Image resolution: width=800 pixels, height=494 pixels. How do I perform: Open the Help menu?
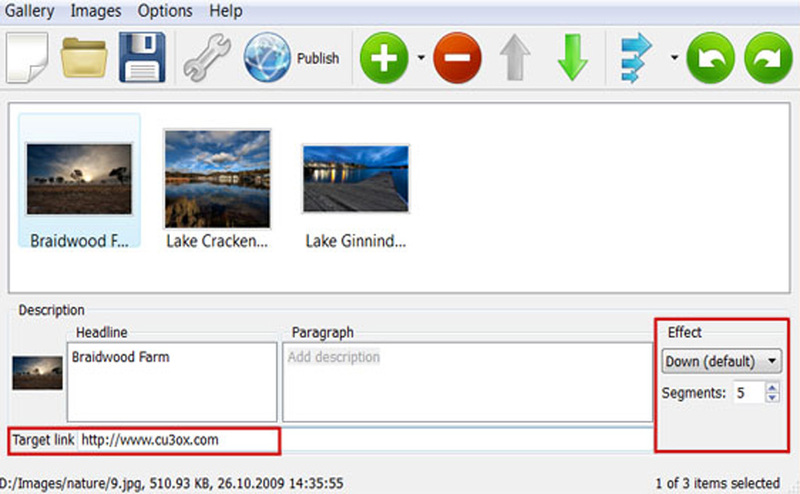tap(226, 11)
